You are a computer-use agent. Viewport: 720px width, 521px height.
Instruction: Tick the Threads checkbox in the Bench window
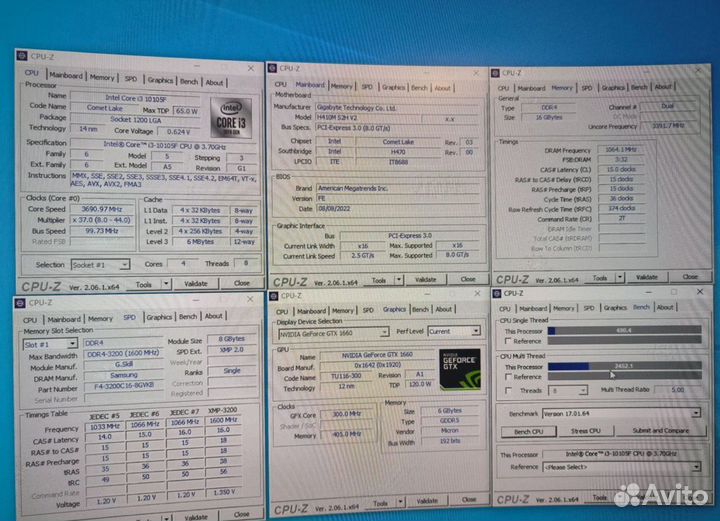pyautogui.click(x=507, y=390)
